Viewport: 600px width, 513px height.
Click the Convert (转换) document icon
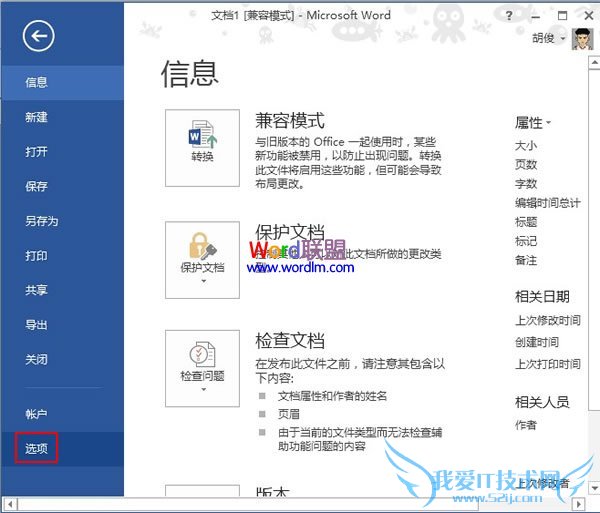[x=202, y=148]
